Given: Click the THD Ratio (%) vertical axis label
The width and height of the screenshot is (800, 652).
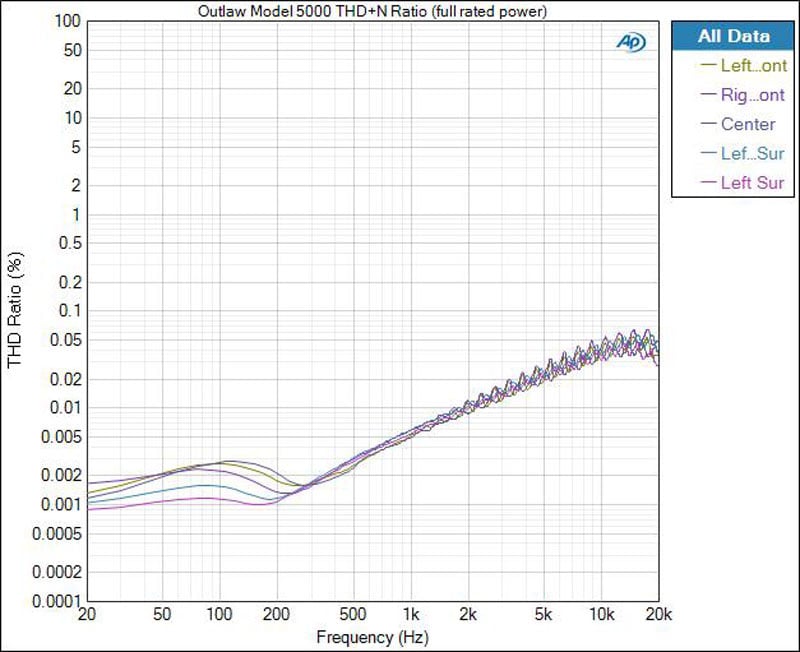Looking at the screenshot, I should pos(15,309).
